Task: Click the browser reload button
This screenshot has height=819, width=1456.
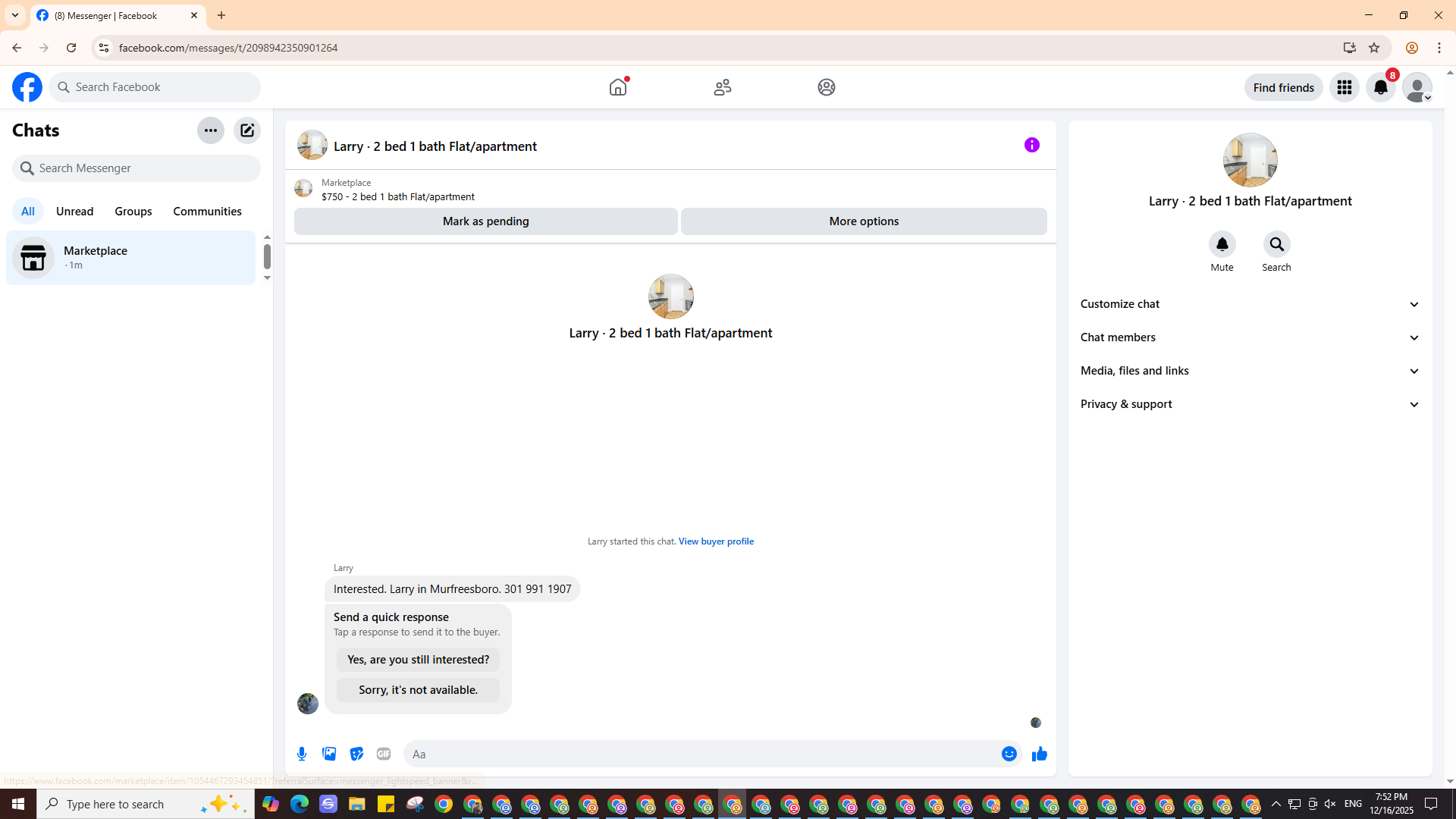Action: coord(71,48)
